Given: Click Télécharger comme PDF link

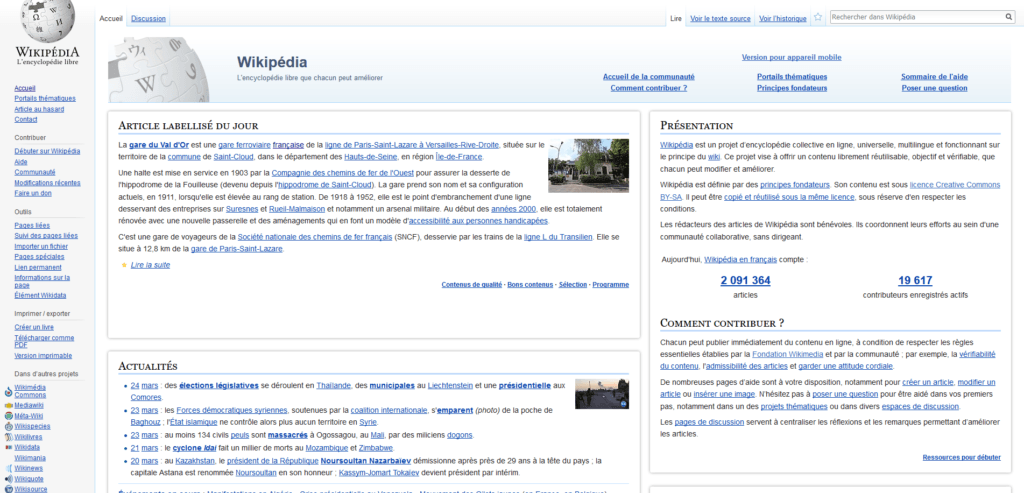Looking at the screenshot, I should [44, 341].
